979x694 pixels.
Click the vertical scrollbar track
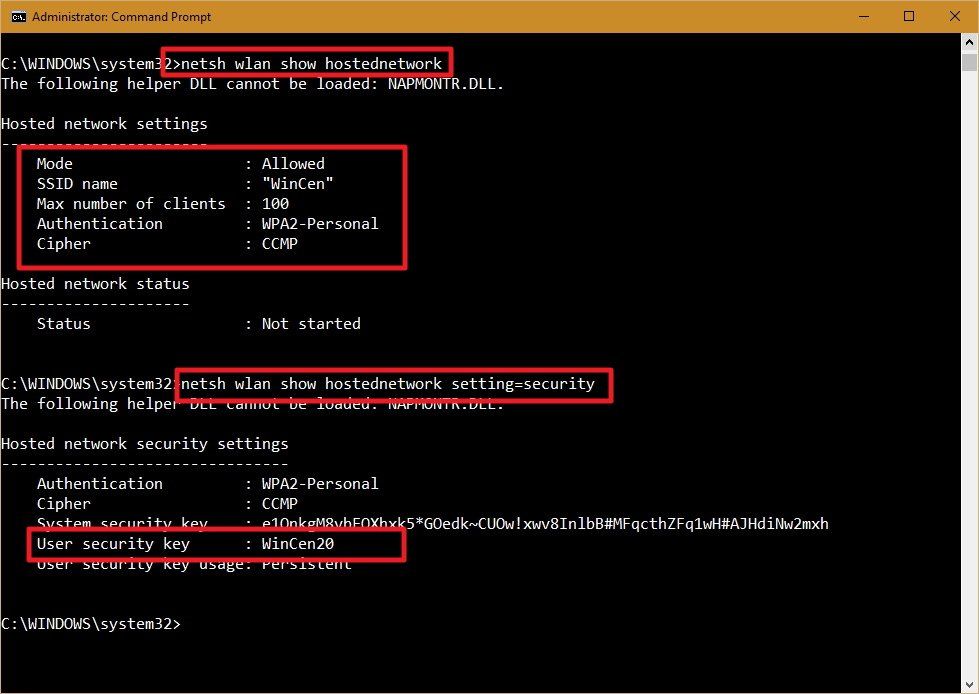coord(969,350)
